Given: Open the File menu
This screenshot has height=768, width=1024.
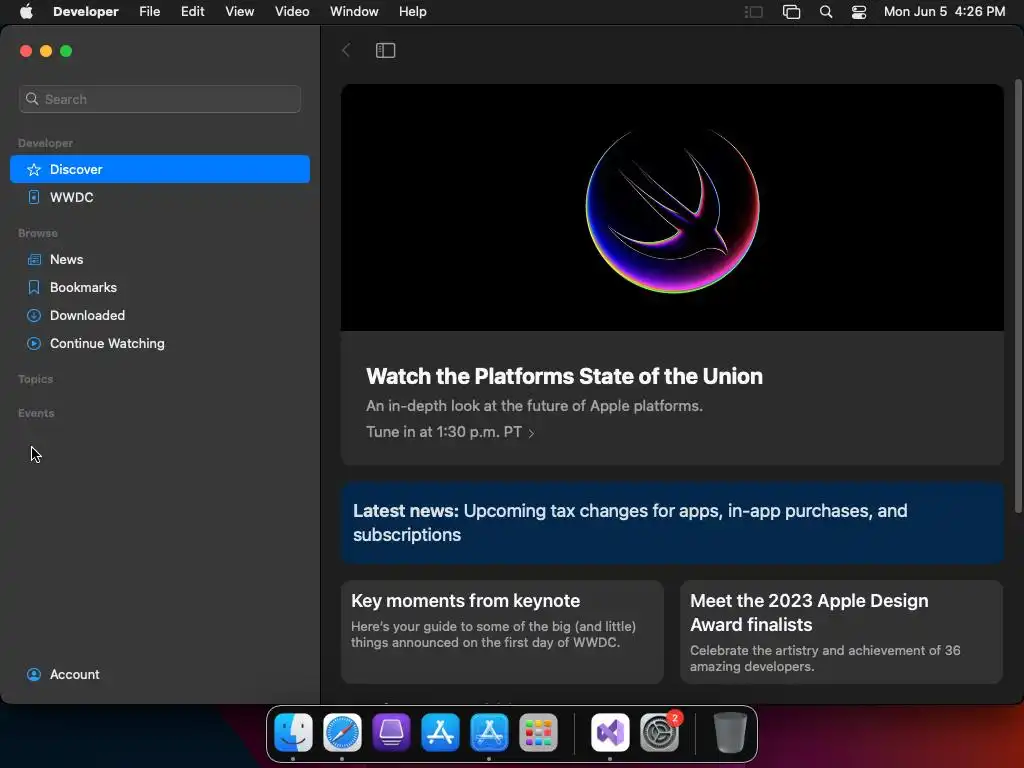Looking at the screenshot, I should coord(150,12).
